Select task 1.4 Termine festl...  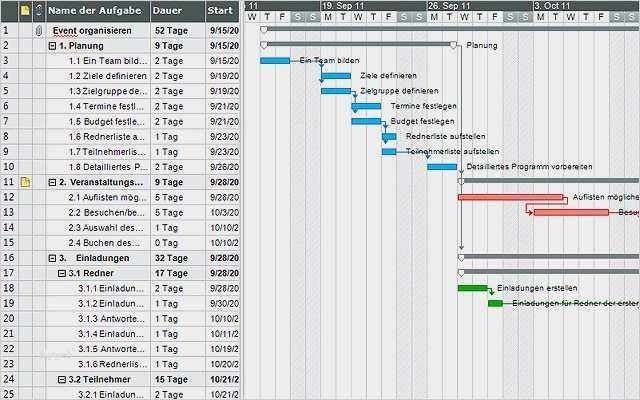point(107,107)
